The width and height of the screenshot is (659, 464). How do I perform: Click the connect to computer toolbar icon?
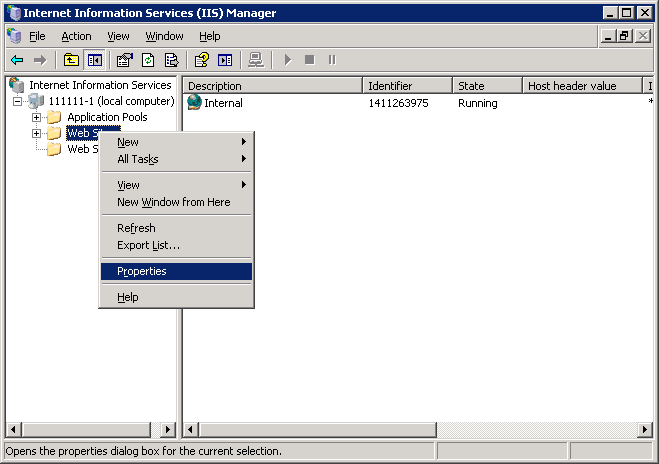tap(256, 60)
